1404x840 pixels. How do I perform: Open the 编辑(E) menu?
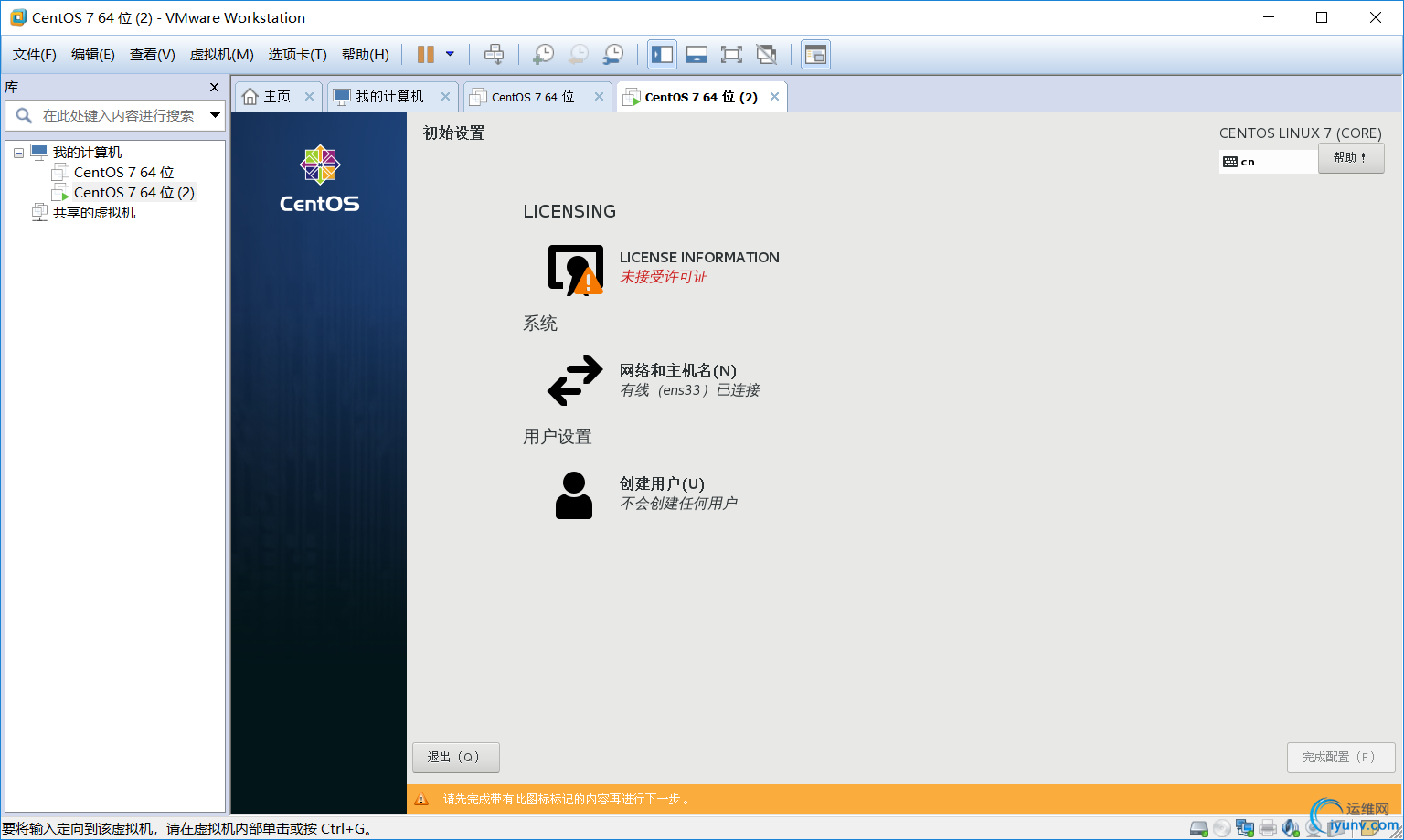pyautogui.click(x=93, y=55)
